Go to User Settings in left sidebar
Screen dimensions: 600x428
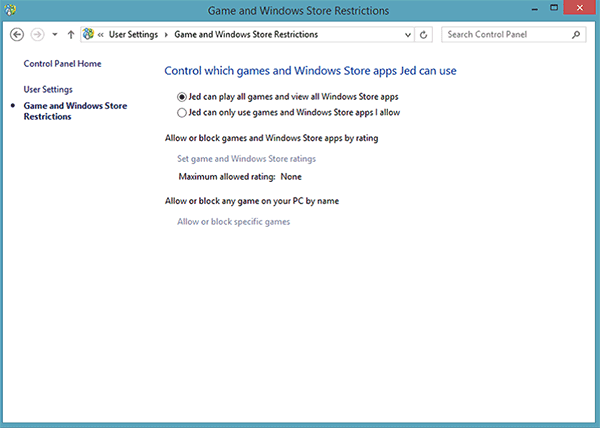point(48,90)
